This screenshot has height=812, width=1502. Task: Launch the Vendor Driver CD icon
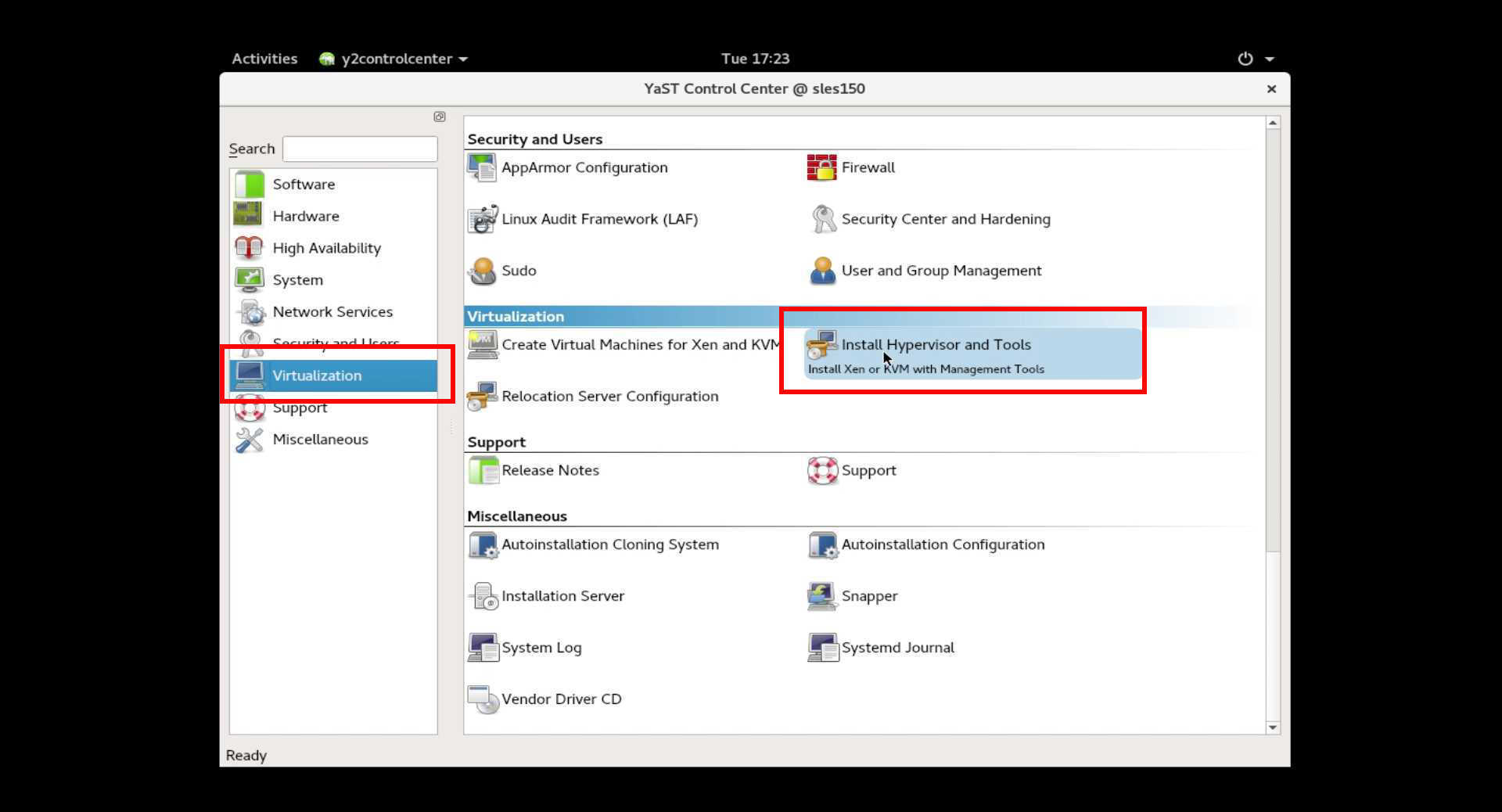tap(483, 699)
